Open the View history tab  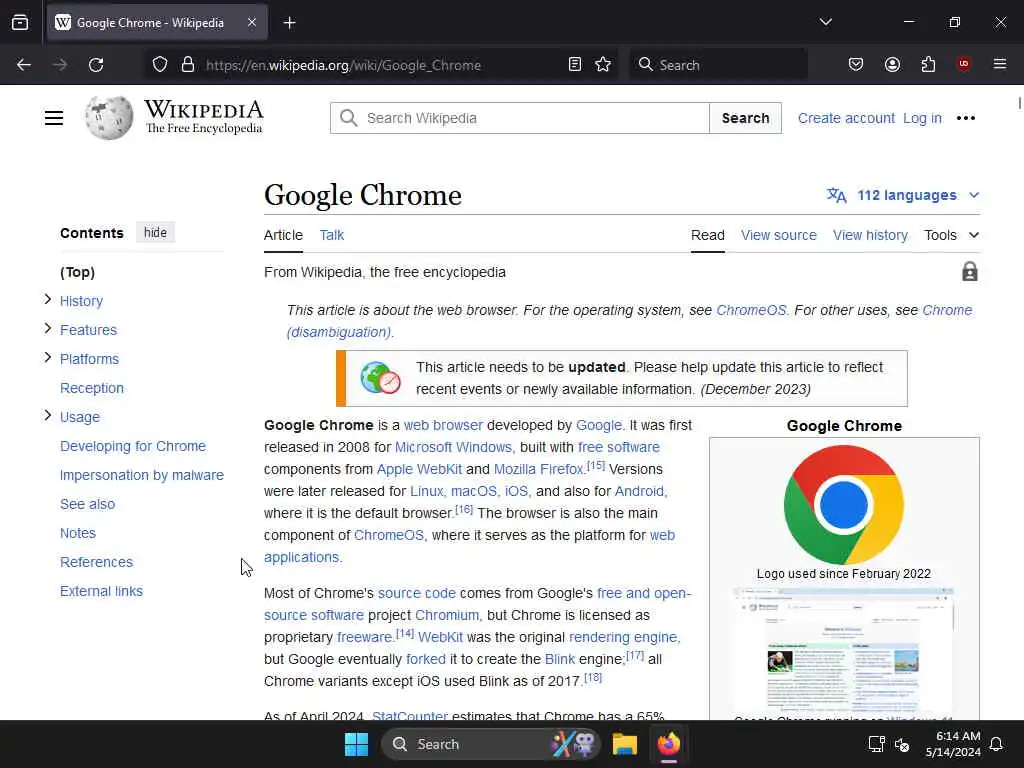pyautogui.click(x=870, y=235)
